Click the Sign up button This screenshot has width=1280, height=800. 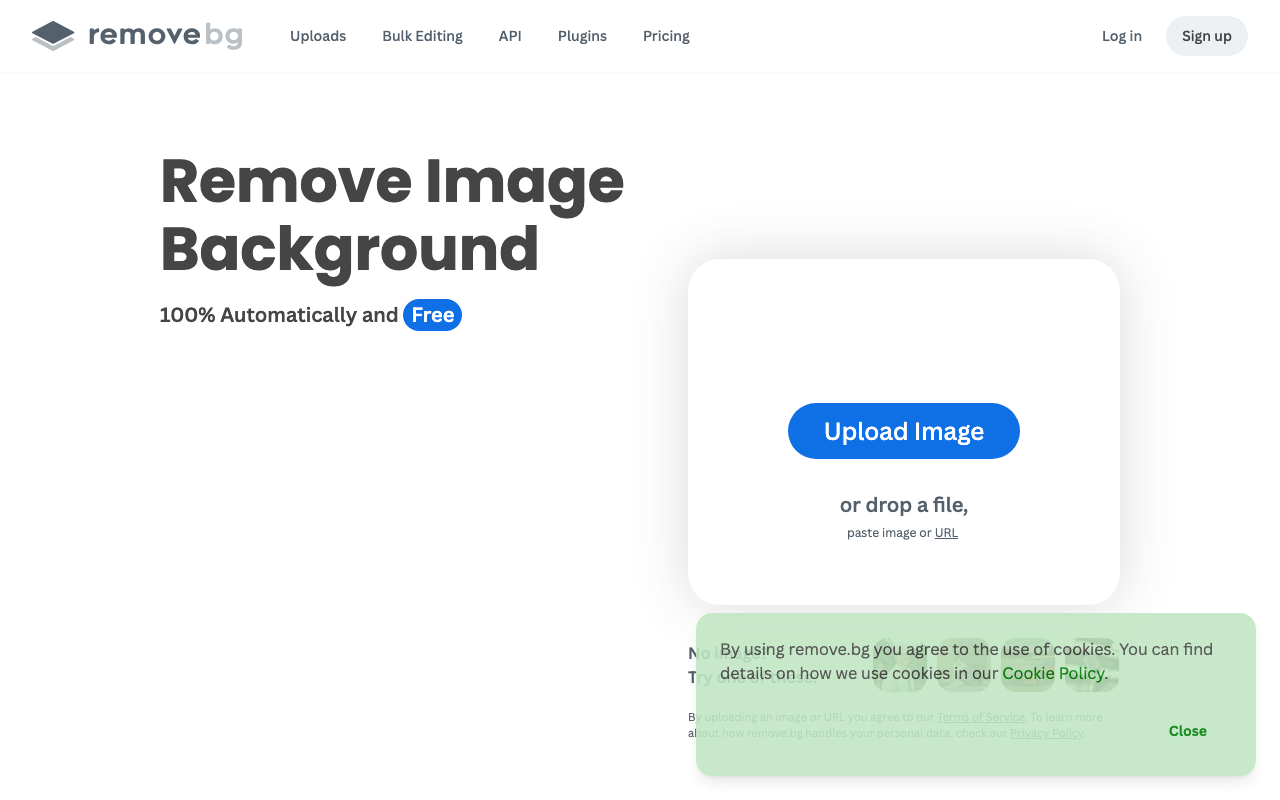(1207, 36)
